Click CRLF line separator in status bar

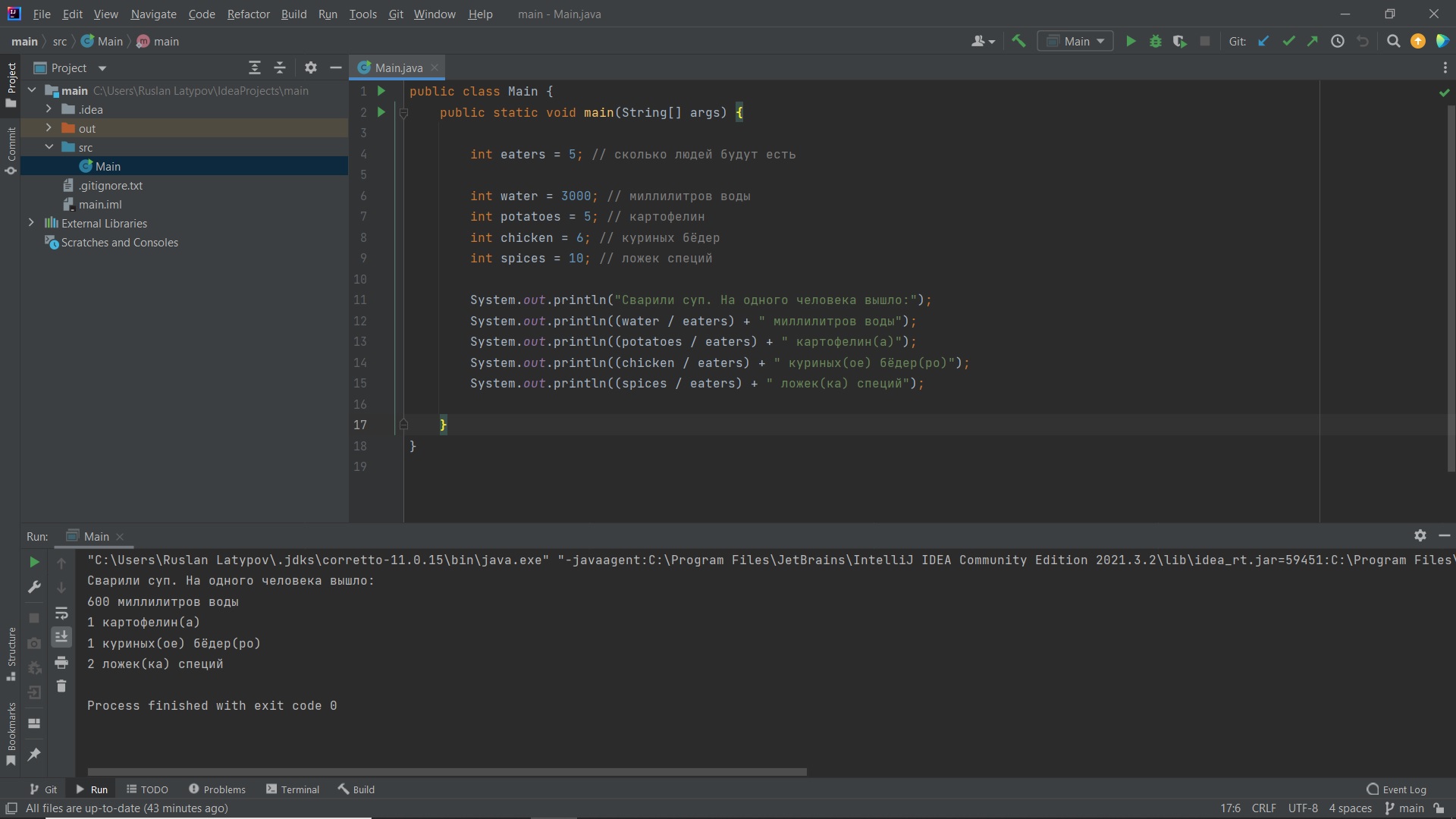pyautogui.click(x=1263, y=808)
